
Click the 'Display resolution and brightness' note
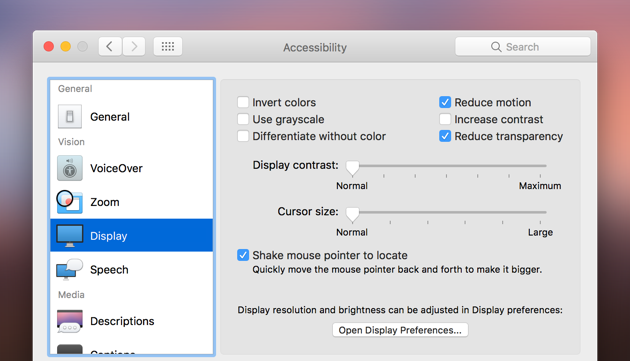[x=400, y=310]
